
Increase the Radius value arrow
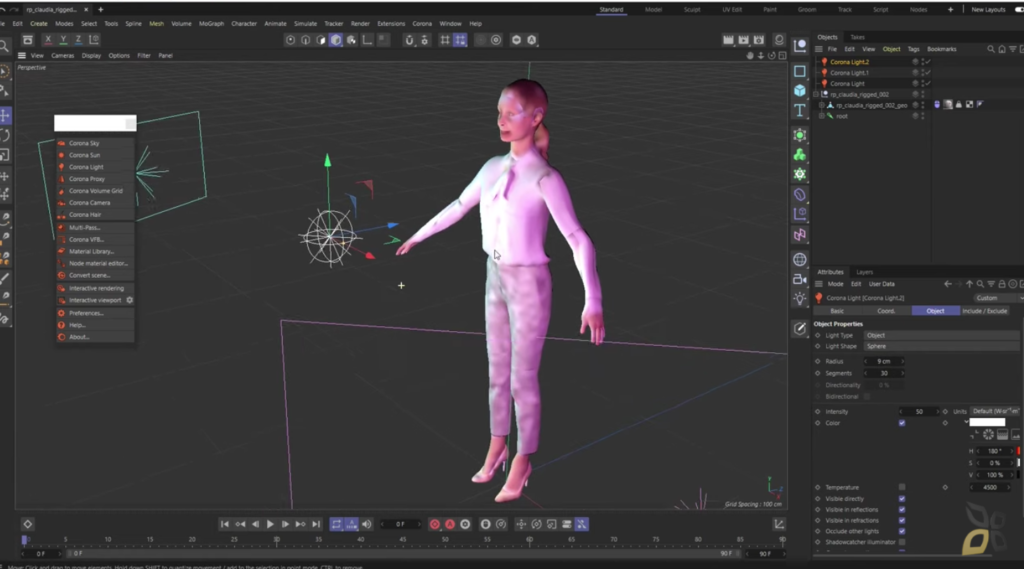point(903,361)
